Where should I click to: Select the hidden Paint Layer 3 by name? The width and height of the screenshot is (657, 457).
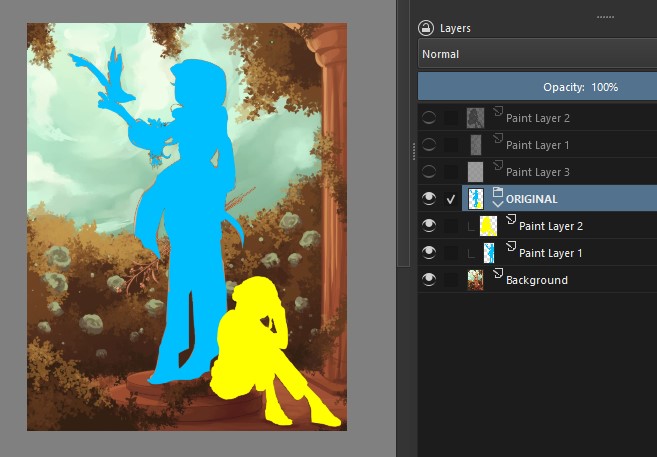537,172
